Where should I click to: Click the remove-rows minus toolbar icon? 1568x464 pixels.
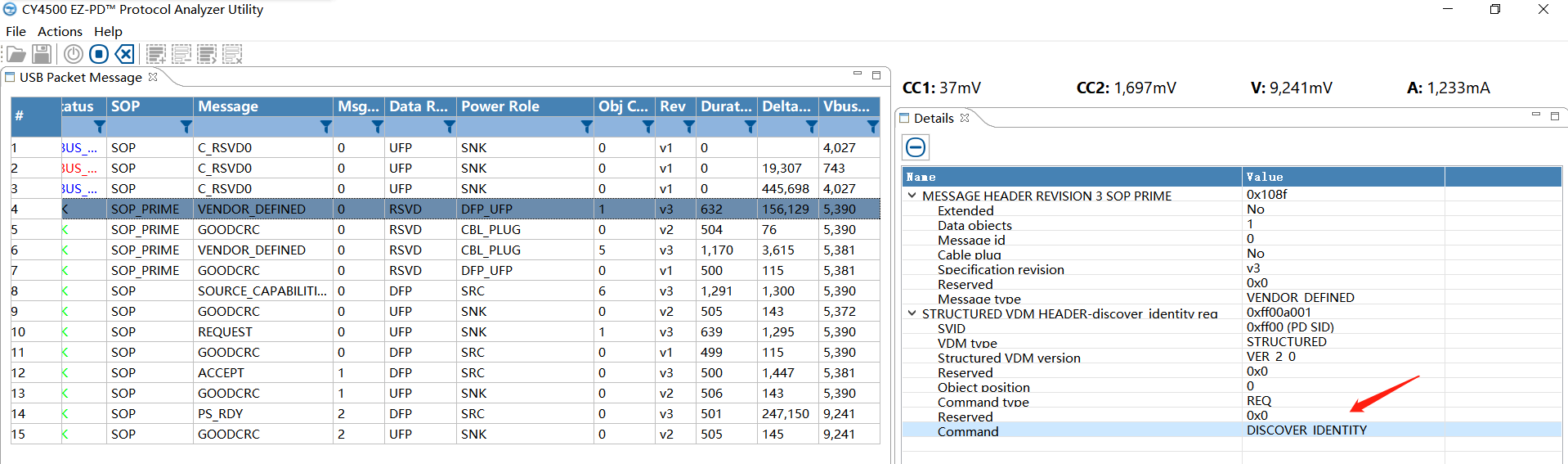tap(181, 54)
